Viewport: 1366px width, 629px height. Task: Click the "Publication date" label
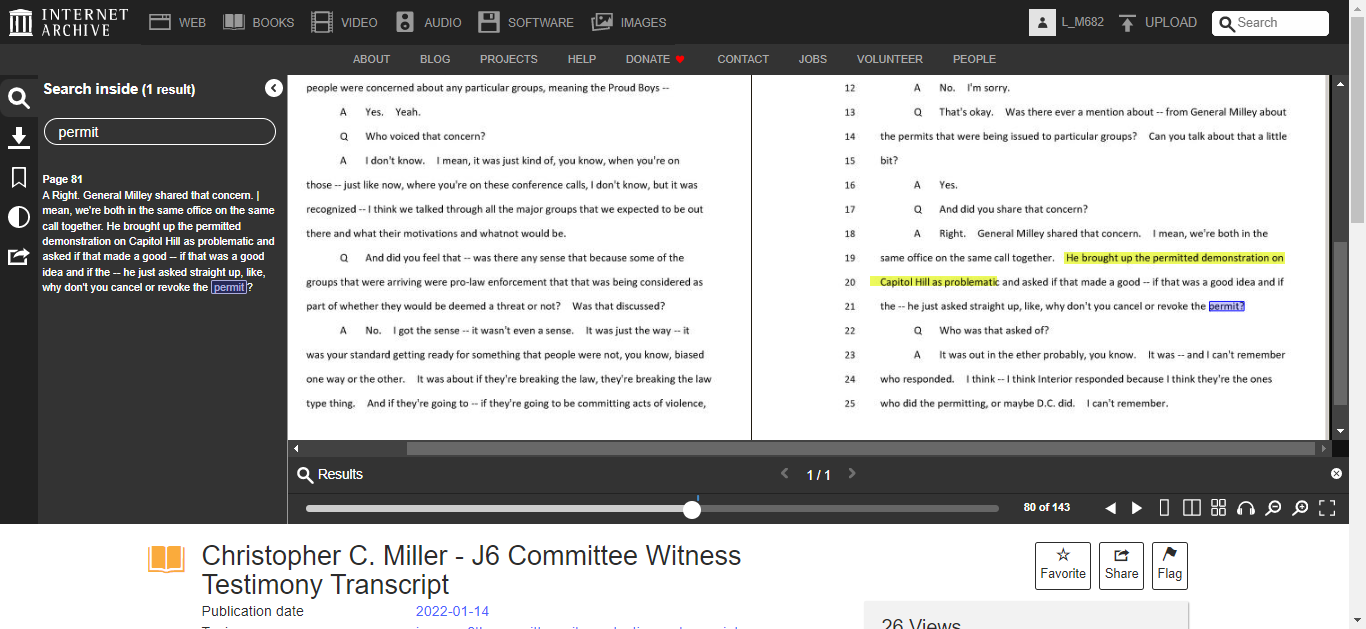[252, 611]
